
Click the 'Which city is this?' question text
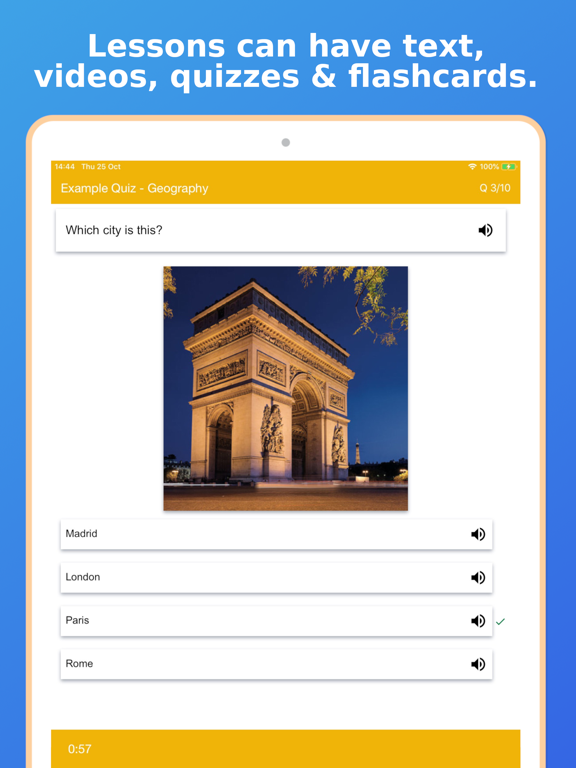point(114,230)
